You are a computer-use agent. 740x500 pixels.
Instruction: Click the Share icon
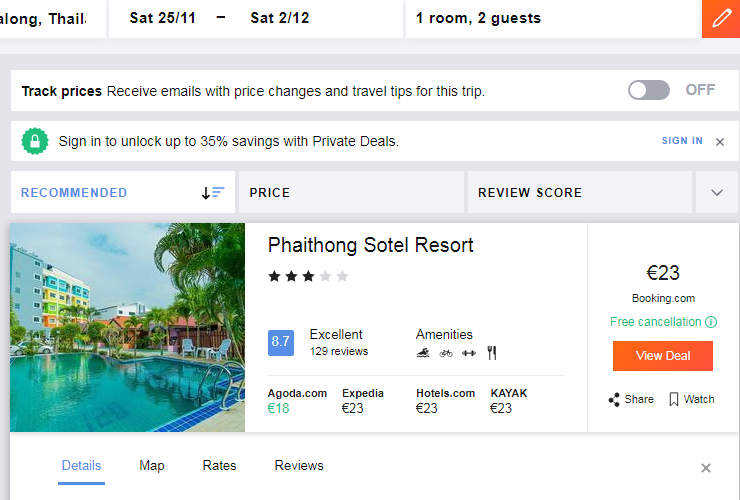click(614, 400)
